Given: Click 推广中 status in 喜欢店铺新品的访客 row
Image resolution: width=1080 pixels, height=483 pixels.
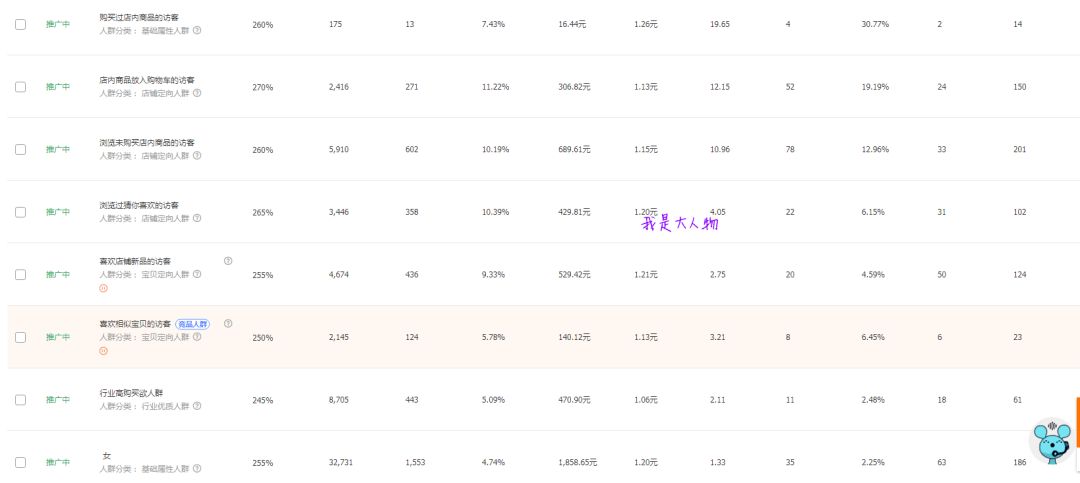Looking at the screenshot, I should coord(58,275).
